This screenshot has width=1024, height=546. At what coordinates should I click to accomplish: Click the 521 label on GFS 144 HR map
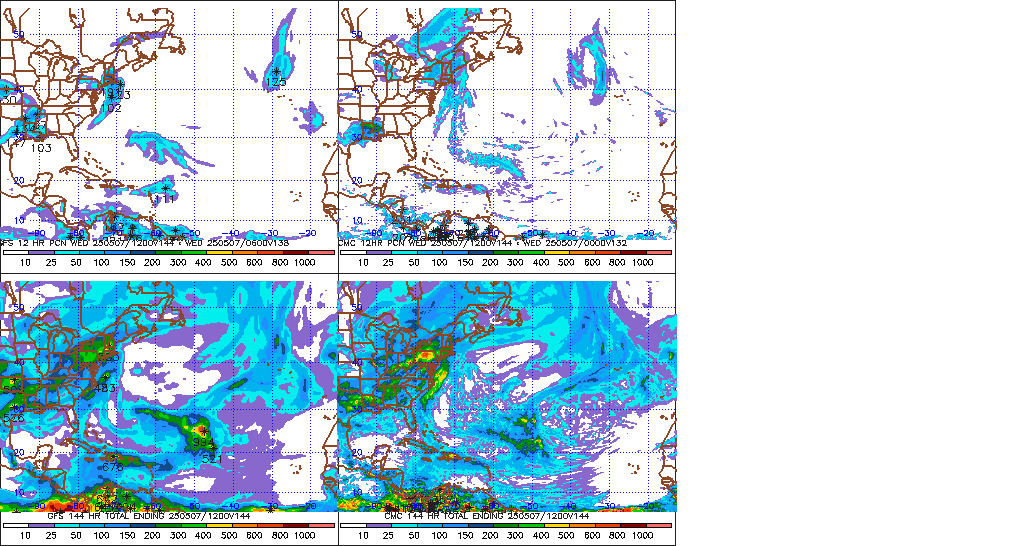(x=212, y=458)
